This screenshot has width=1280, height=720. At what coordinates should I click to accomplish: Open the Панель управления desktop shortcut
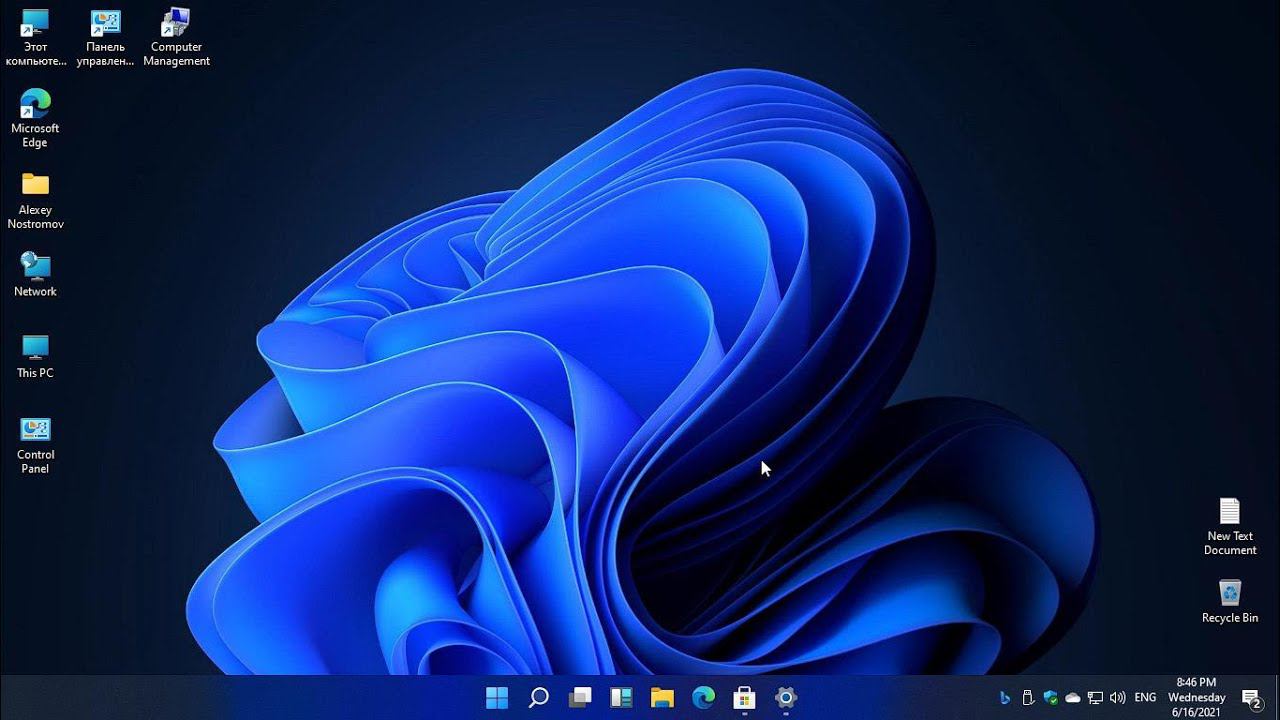pyautogui.click(x=105, y=38)
